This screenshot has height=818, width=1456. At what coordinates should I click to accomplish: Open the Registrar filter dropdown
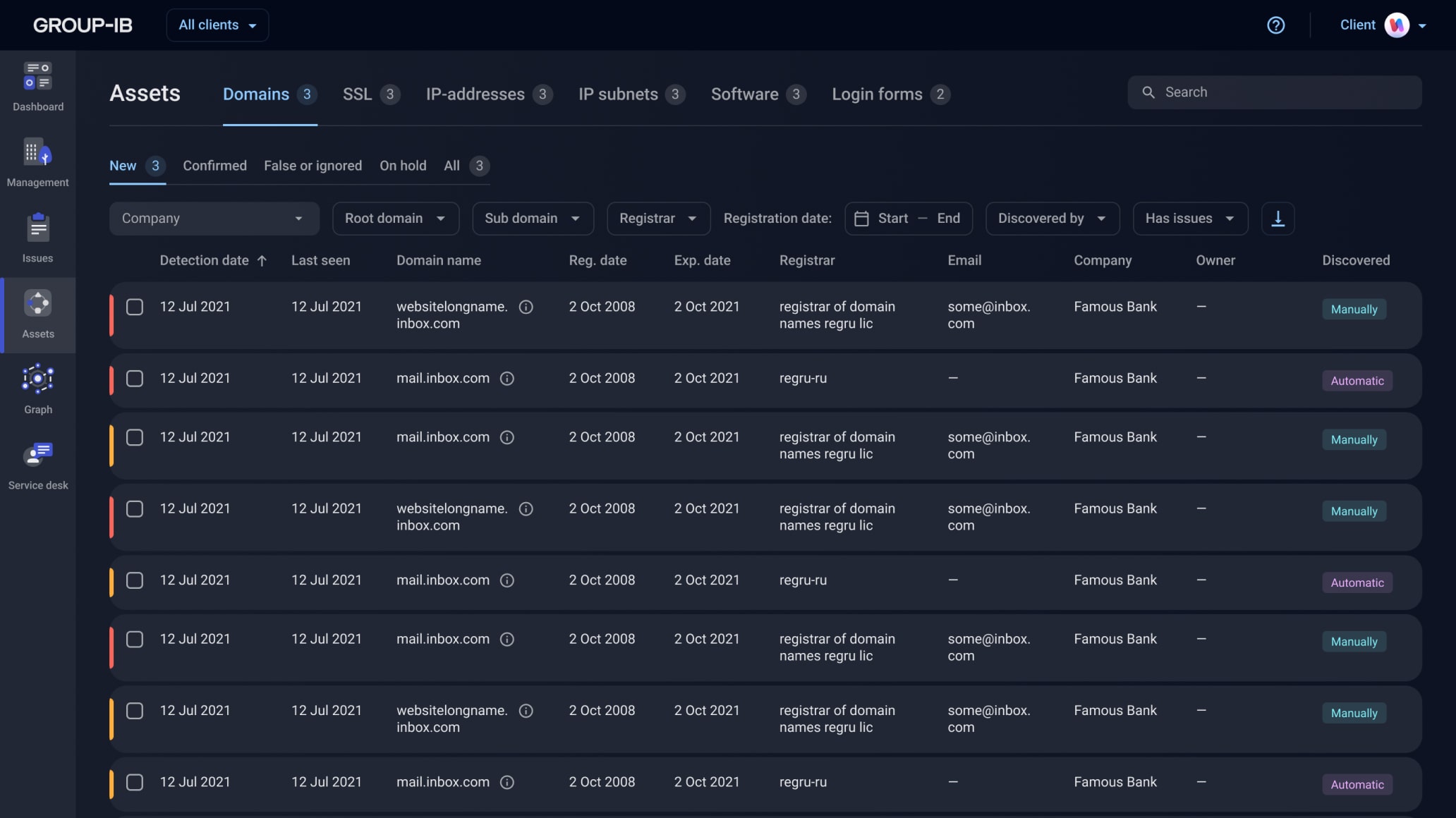pos(657,219)
